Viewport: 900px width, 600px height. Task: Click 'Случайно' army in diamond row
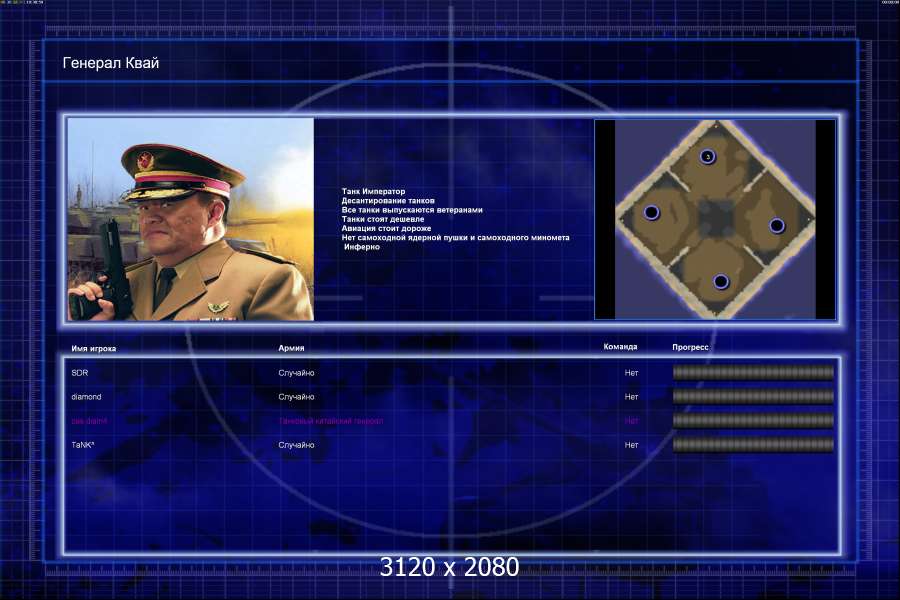click(296, 397)
